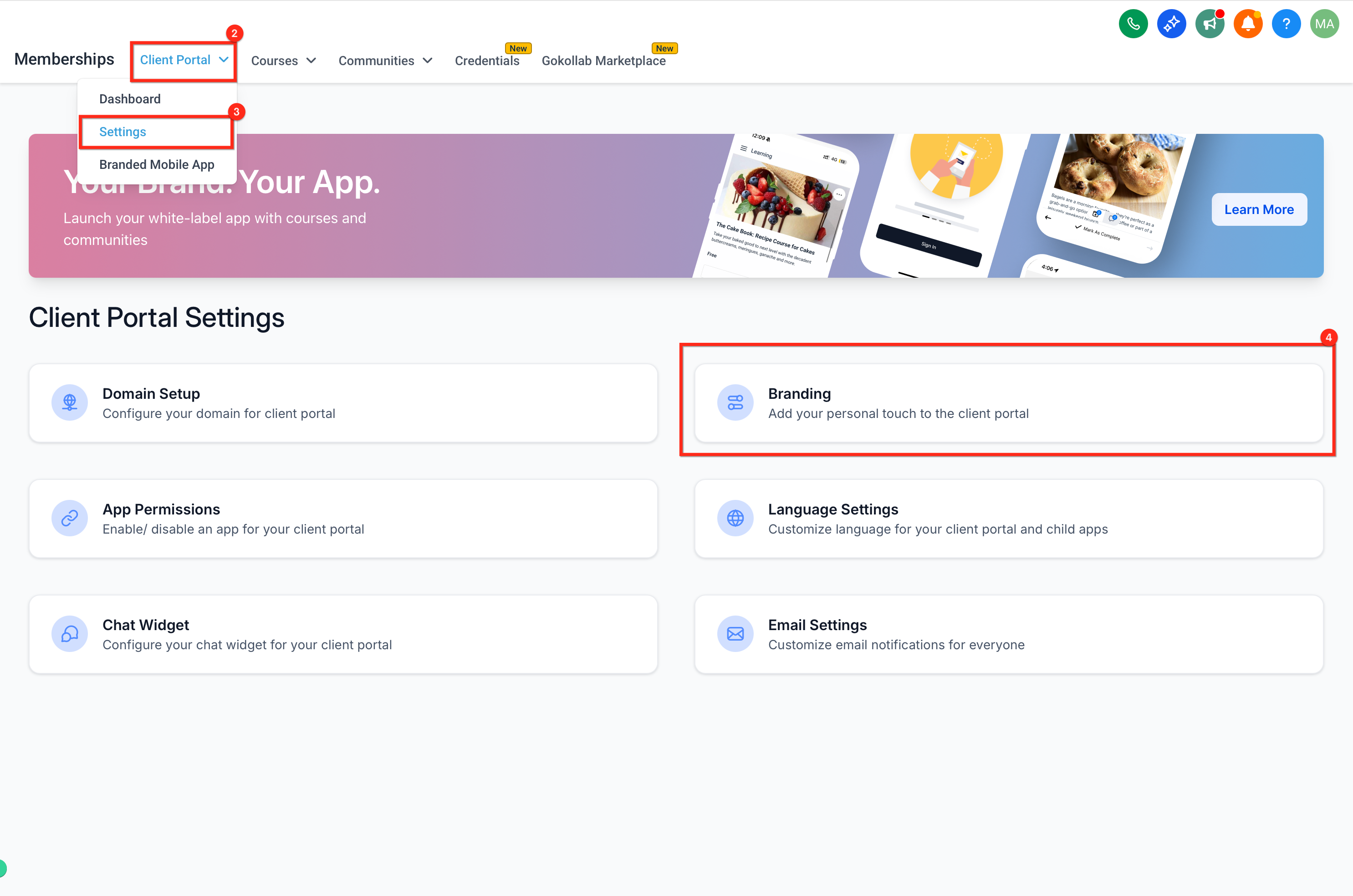Collapse the Client Portal dropdown menu
This screenshot has height=896, width=1353.
(x=184, y=60)
